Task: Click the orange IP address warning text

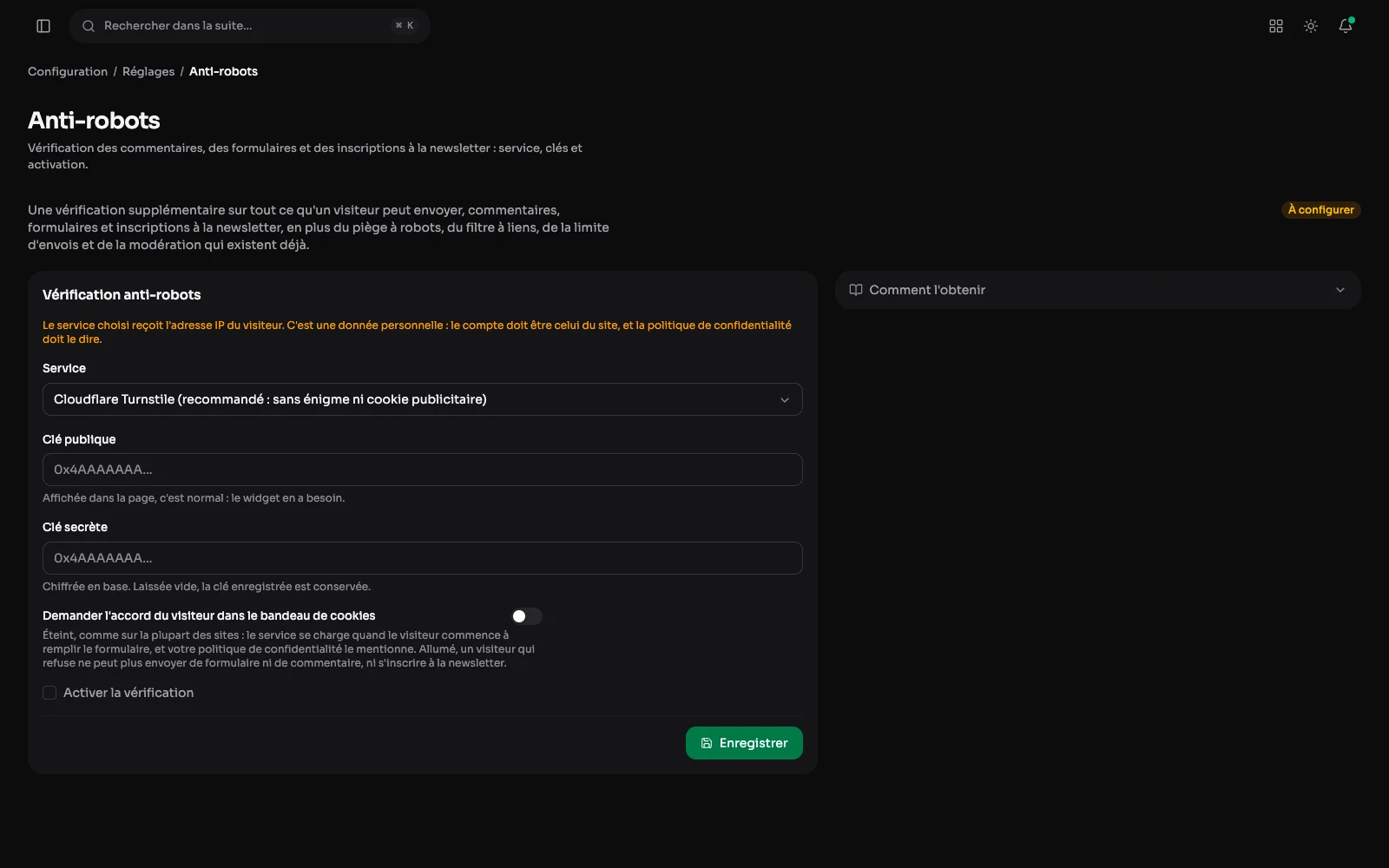Action: click(417, 332)
